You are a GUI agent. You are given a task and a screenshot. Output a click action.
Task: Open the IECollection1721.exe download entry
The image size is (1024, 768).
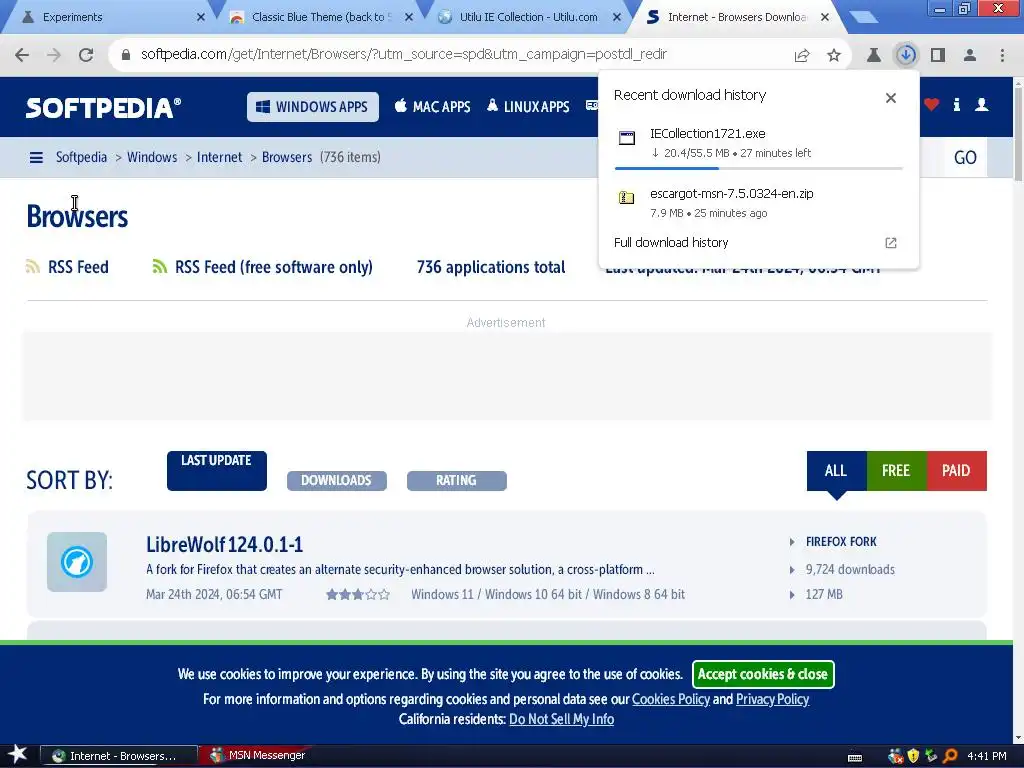pyautogui.click(x=758, y=144)
